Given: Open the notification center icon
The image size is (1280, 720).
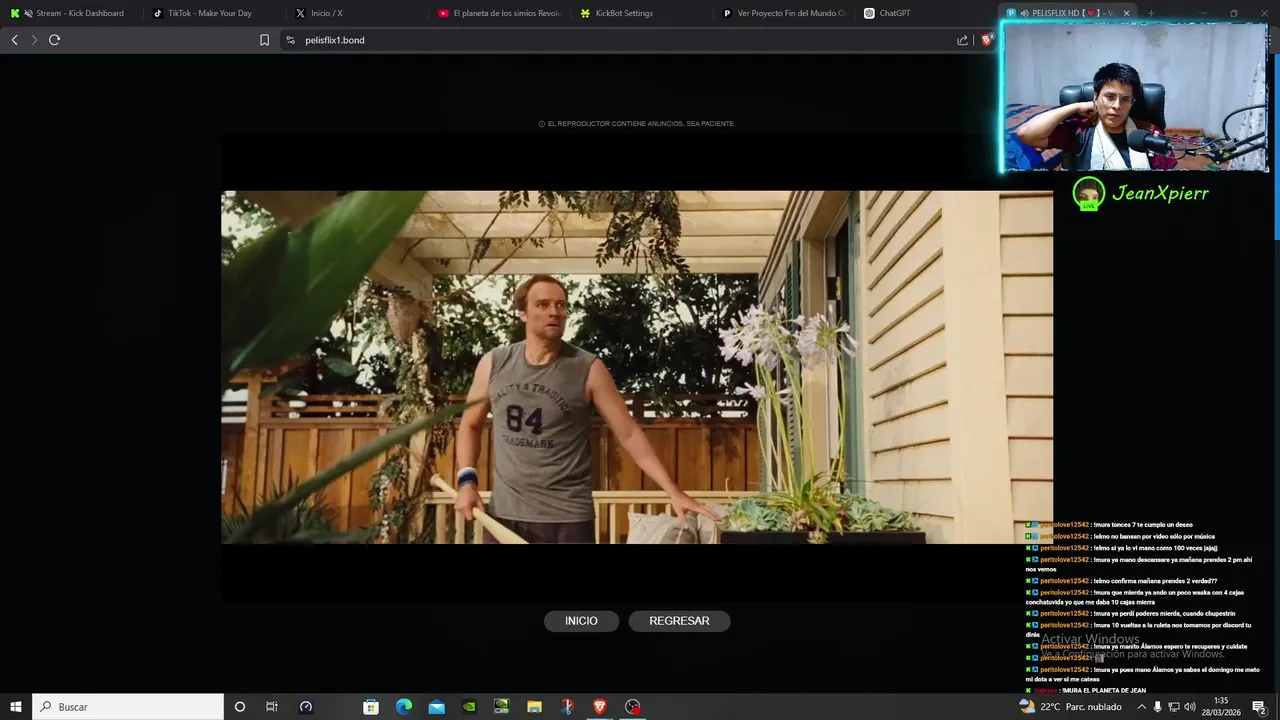Looking at the screenshot, I should pos(1259,707).
